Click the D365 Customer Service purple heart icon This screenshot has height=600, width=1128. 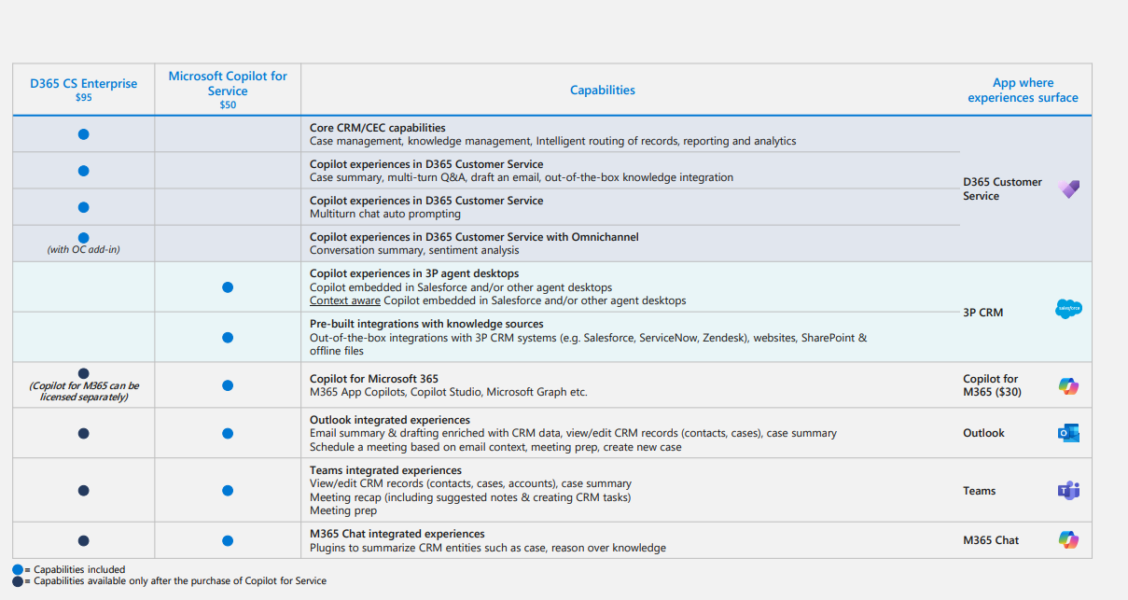[1069, 189]
